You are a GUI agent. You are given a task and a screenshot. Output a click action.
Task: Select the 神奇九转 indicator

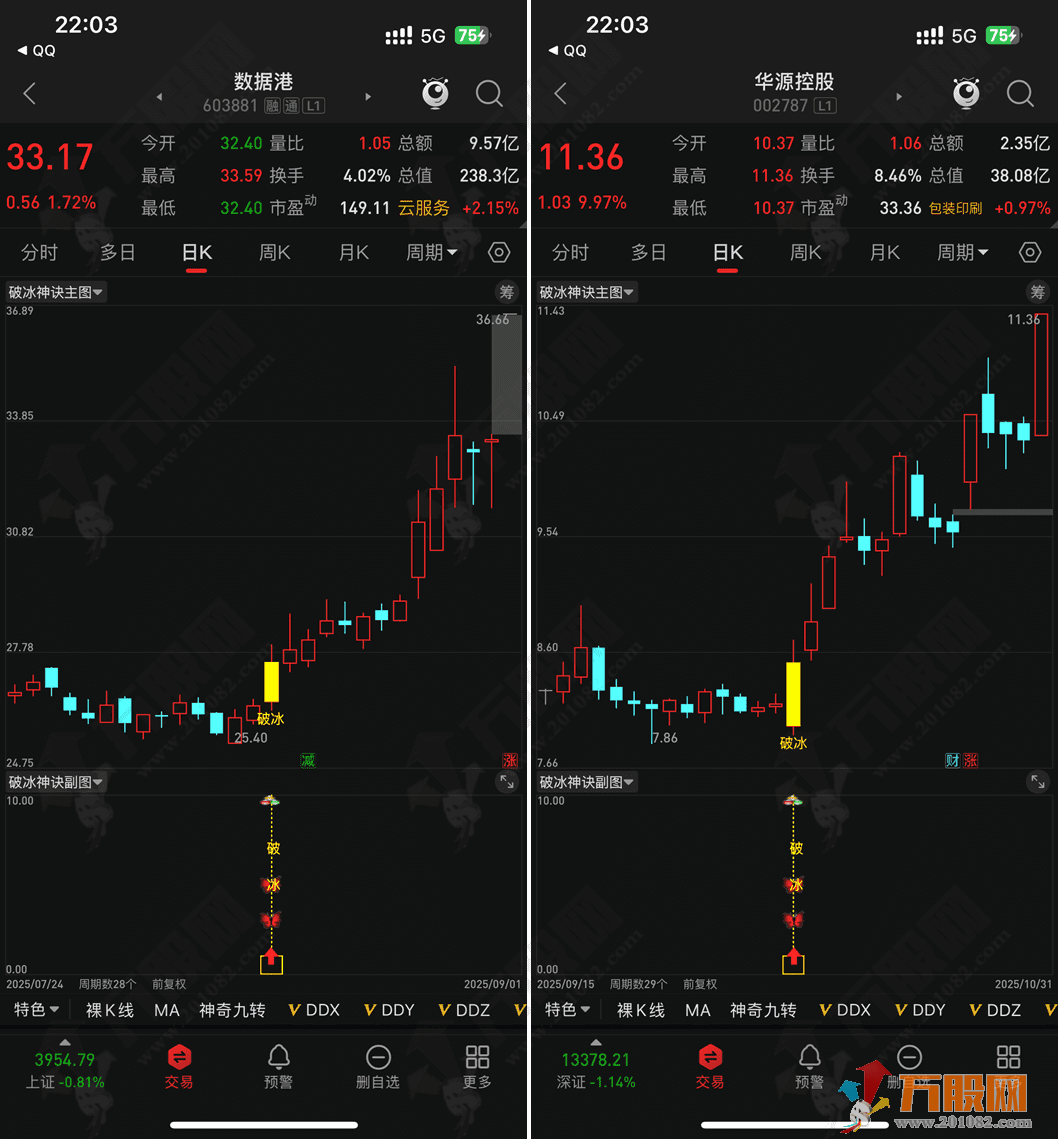click(232, 1010)
